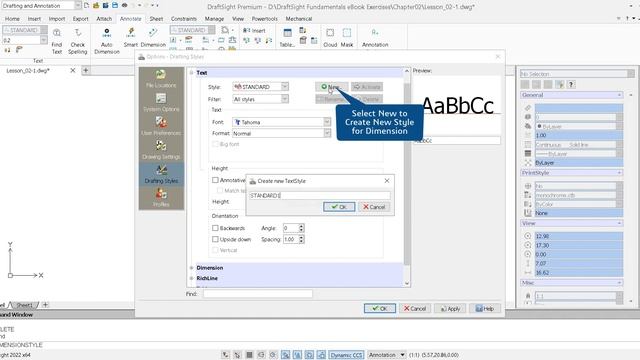Viewport: 640px width, 360px height.
Task: Select the Mask tool
Action: click(347, 38)
